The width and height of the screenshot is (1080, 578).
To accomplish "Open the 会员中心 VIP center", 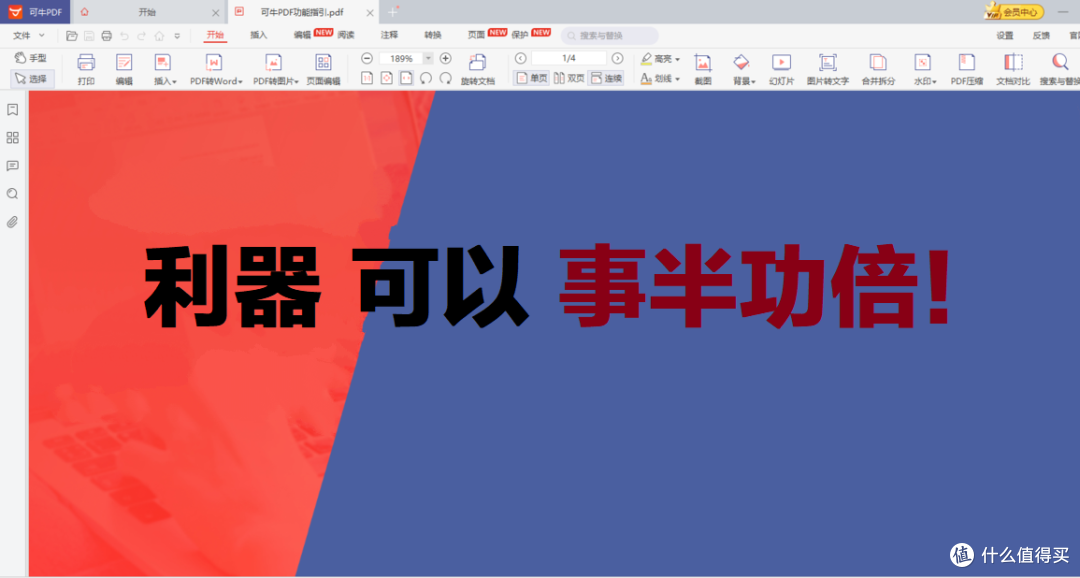I will (1013, 12).
